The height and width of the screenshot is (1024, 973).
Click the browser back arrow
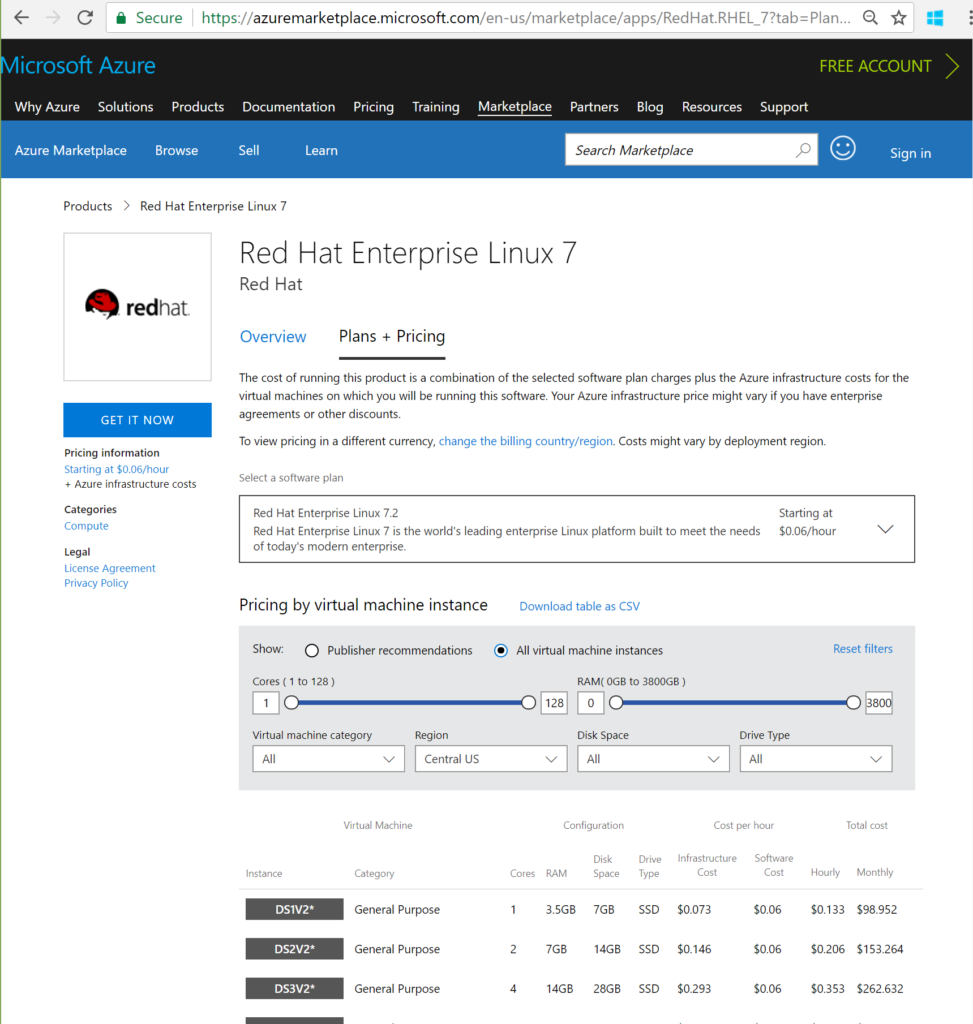pyautogui.click(x=22, y=18)
